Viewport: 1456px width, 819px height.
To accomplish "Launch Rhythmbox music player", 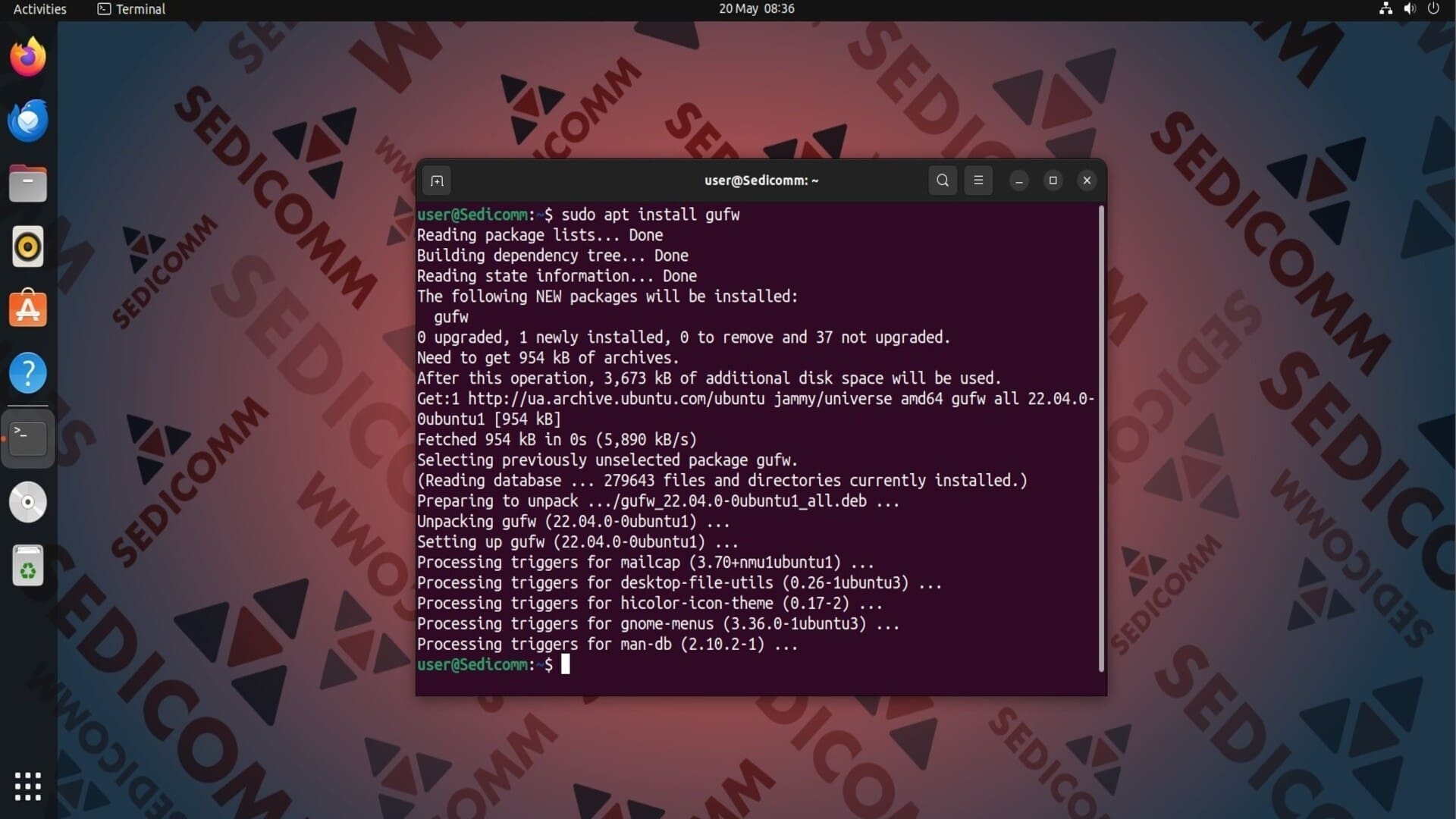I will [x=28, y=247].
